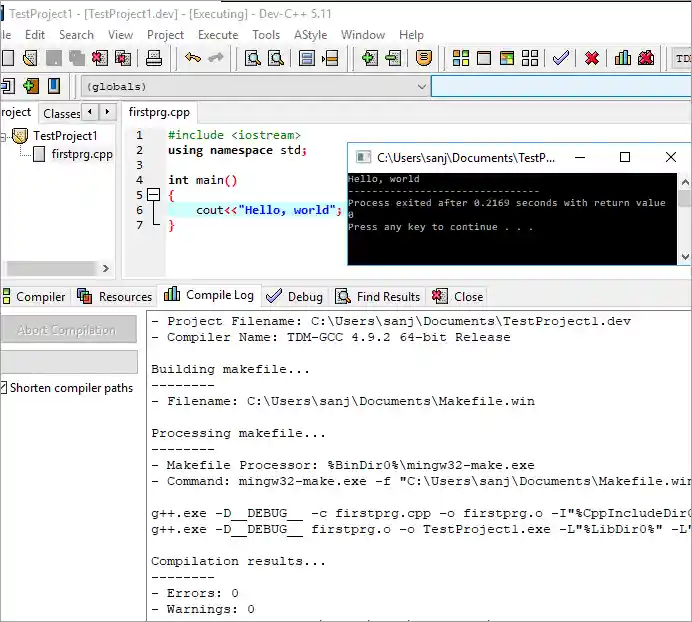Collapse the TestProject1 tree node

coord(3,137)
